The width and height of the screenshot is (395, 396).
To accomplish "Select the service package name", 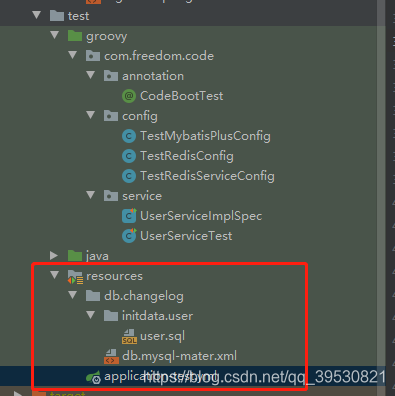I will coord(142,196).
